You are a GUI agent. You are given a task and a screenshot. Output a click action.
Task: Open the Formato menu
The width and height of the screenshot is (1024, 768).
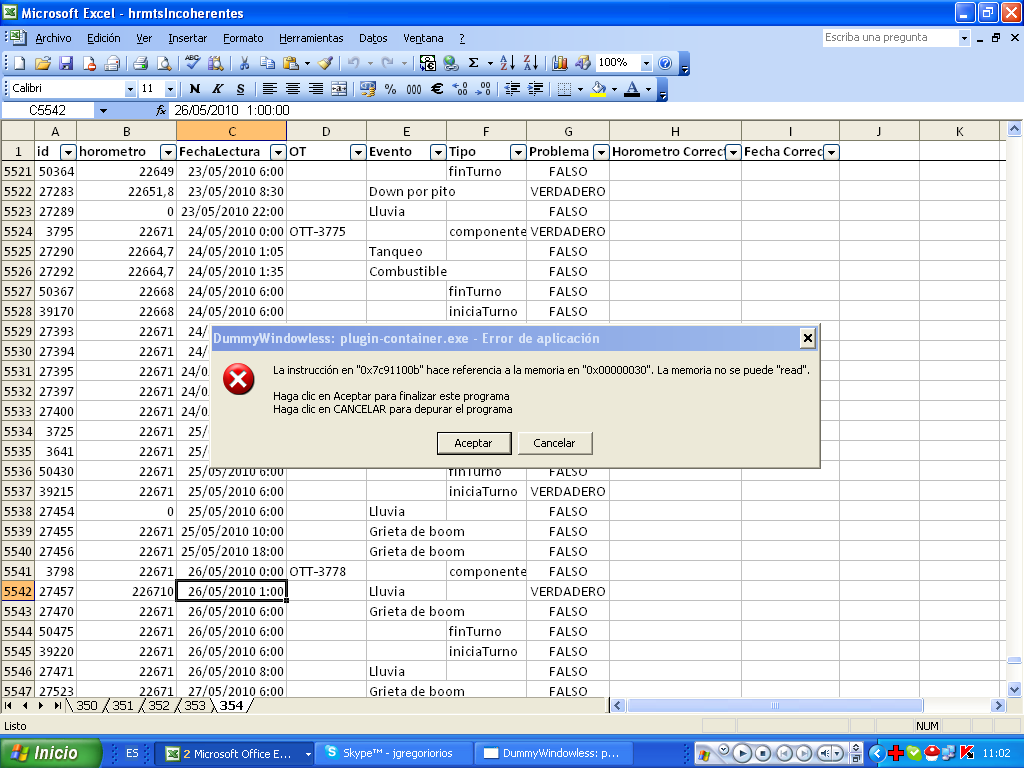click(243, 39)
